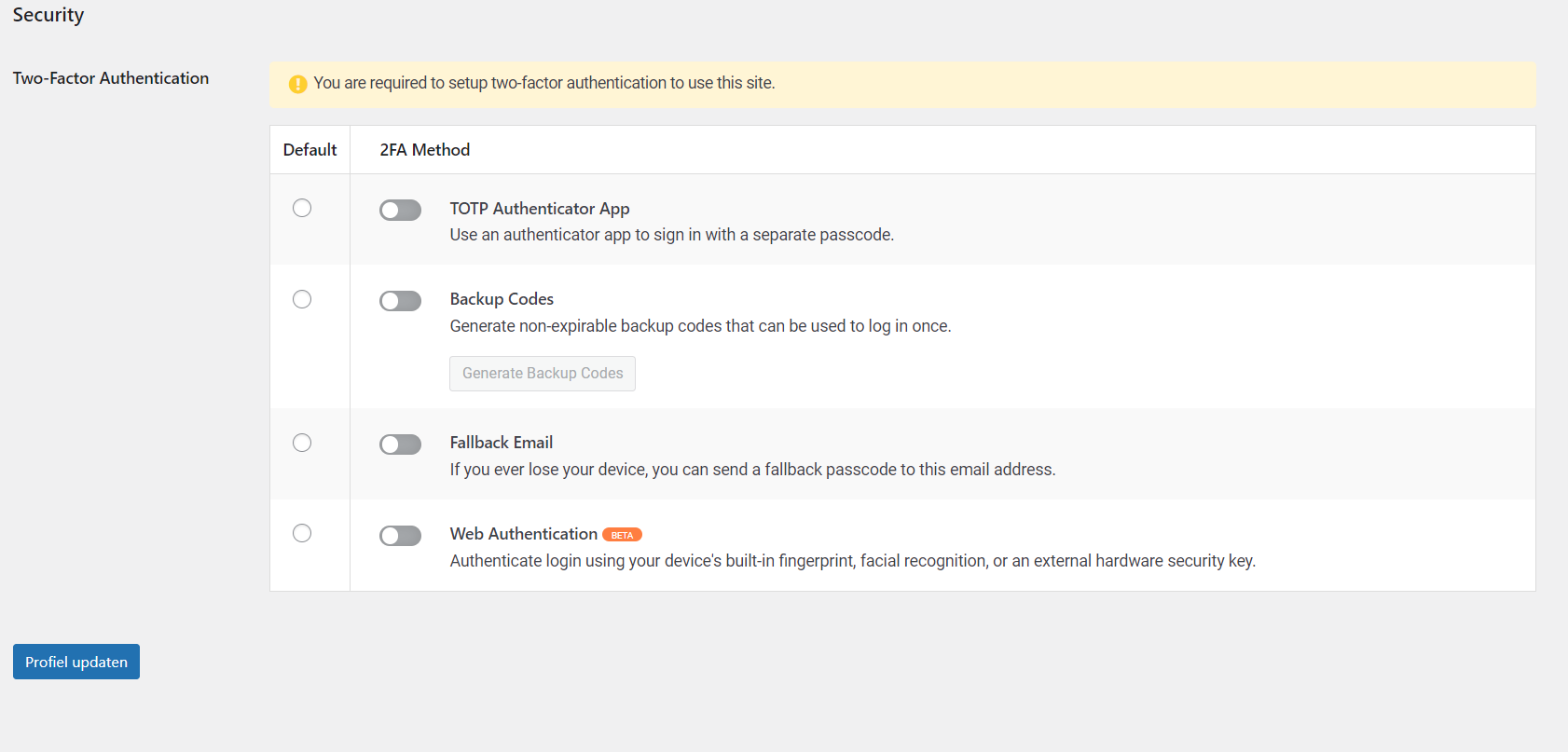Click the Fallback Email title text

(501, 443)
